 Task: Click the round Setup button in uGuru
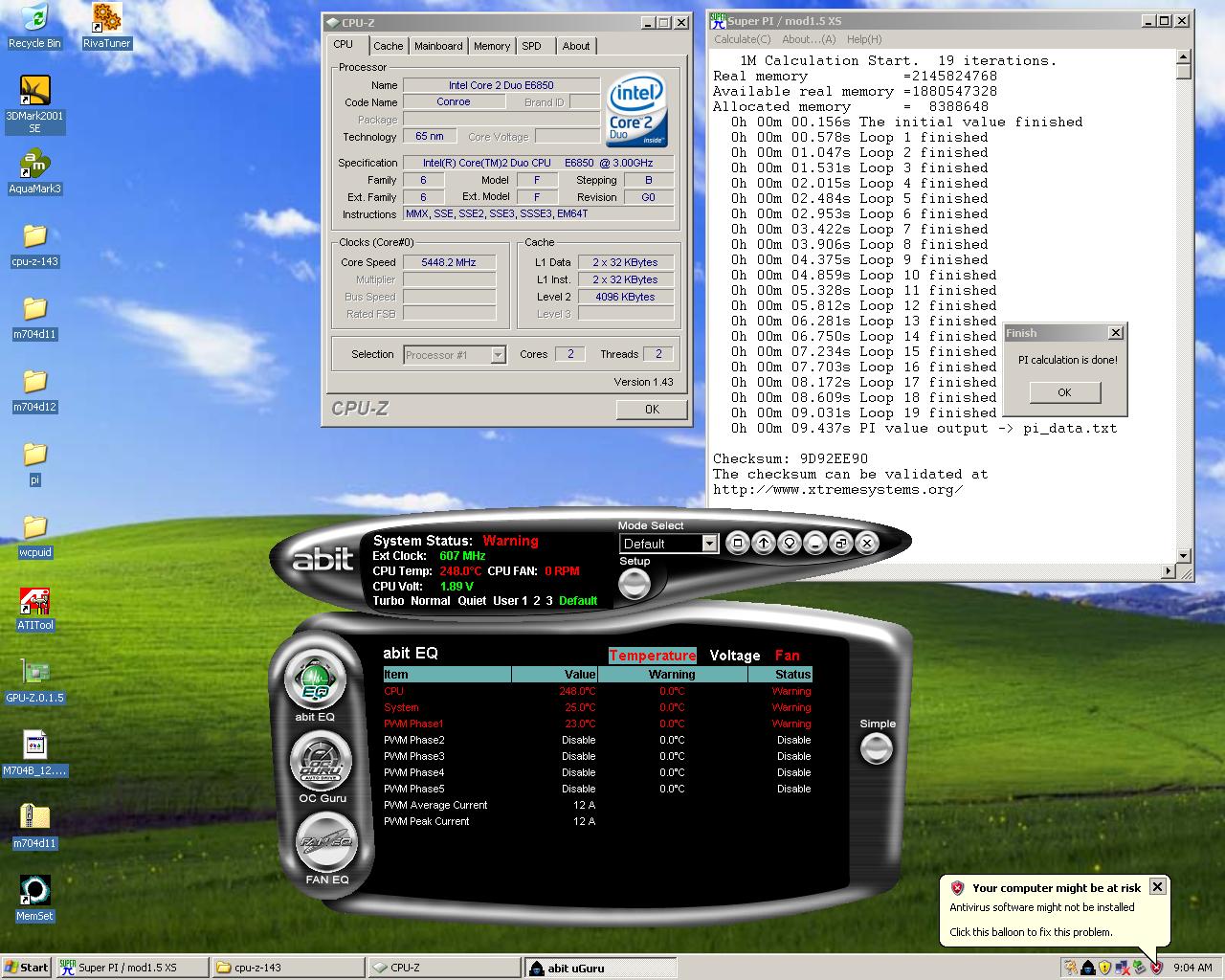pyautogui.click(x=635, y=584)
